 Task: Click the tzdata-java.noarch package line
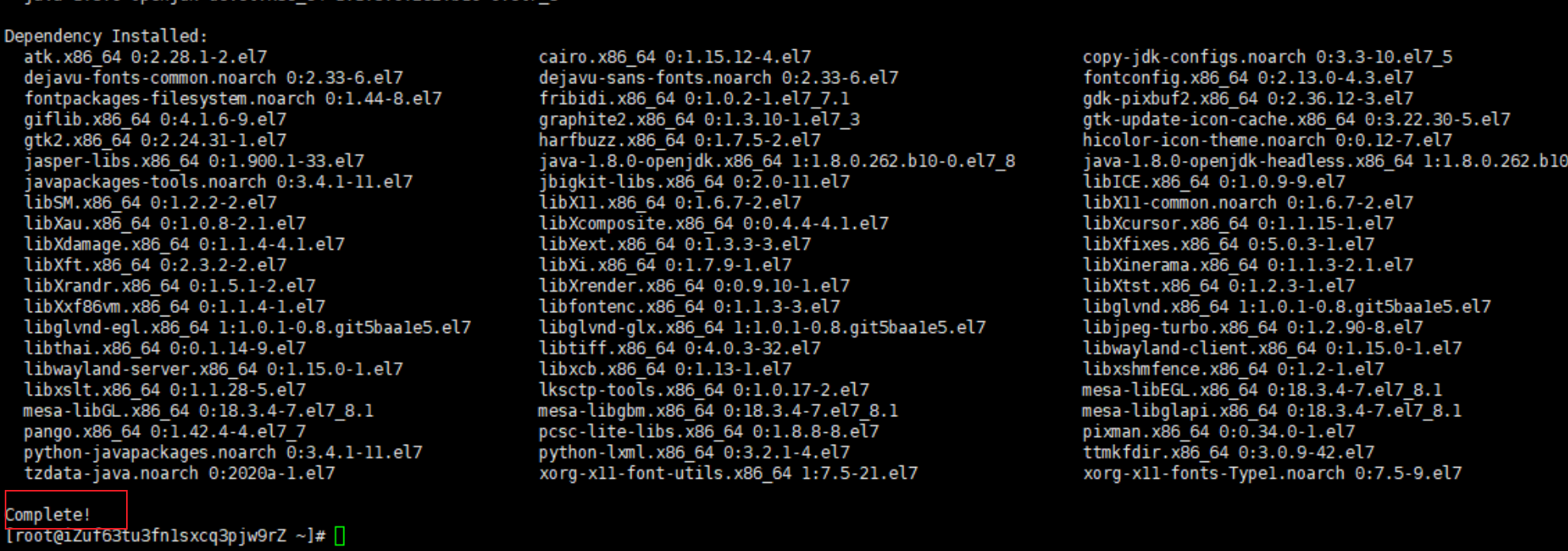click(x=179, y=473)
